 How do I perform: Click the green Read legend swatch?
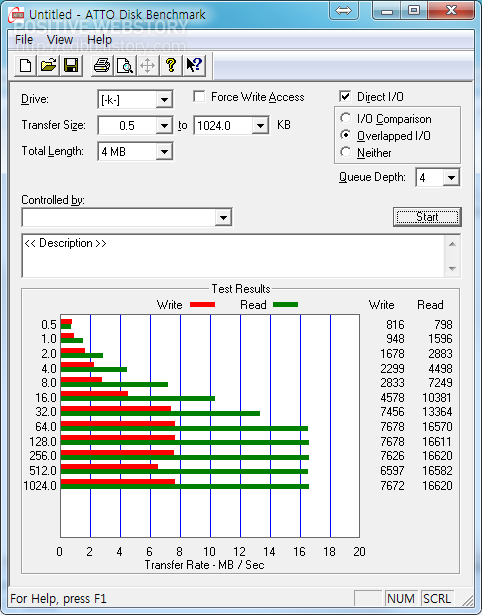click(x=286, y=304)
